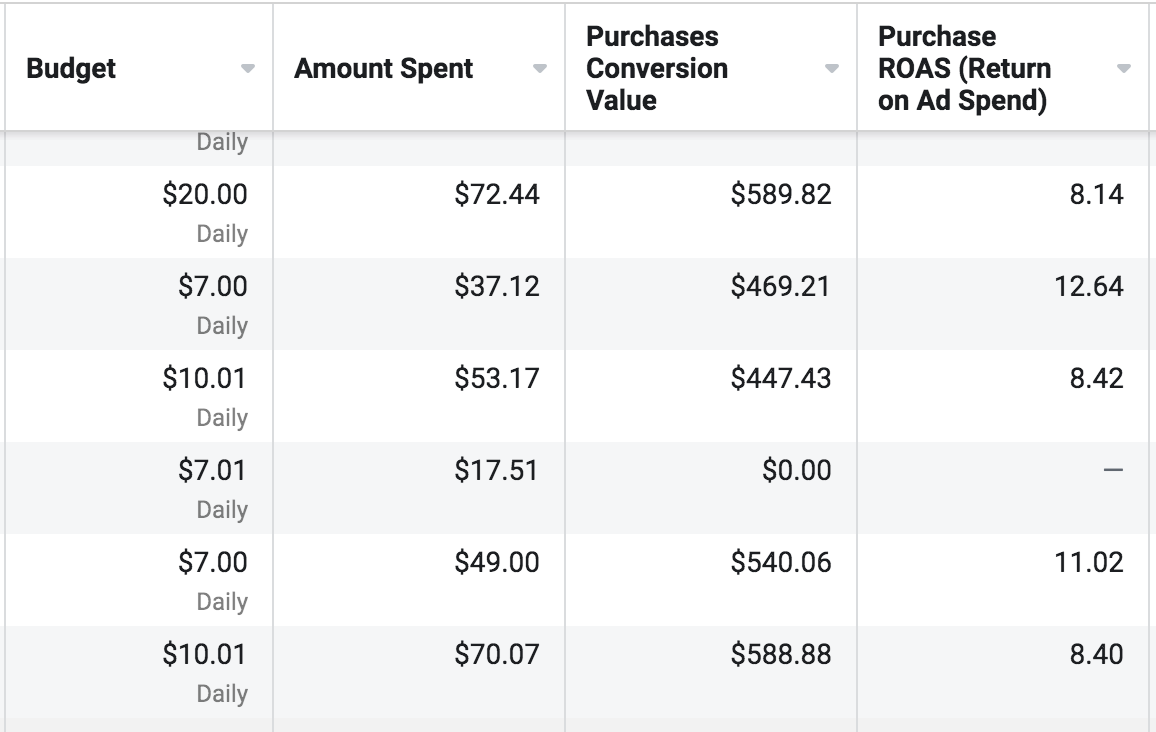Click the $0.00 conversion value cell
This screenshot has width=1156, height=732.
point(711,488)
